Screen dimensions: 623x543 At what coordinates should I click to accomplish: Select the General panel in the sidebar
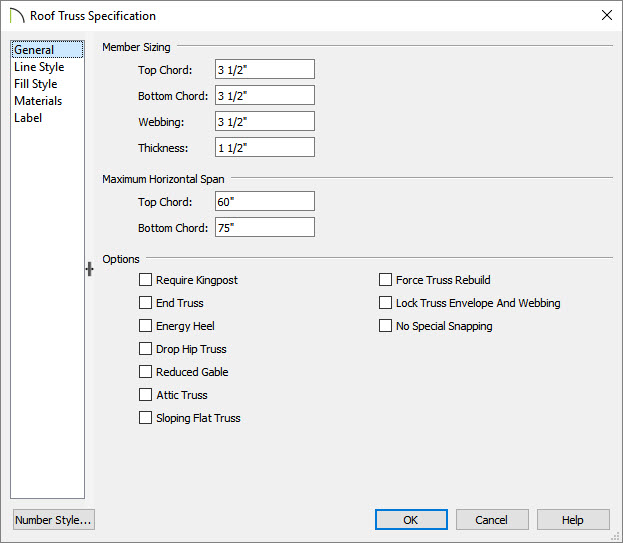pos(47,50)
